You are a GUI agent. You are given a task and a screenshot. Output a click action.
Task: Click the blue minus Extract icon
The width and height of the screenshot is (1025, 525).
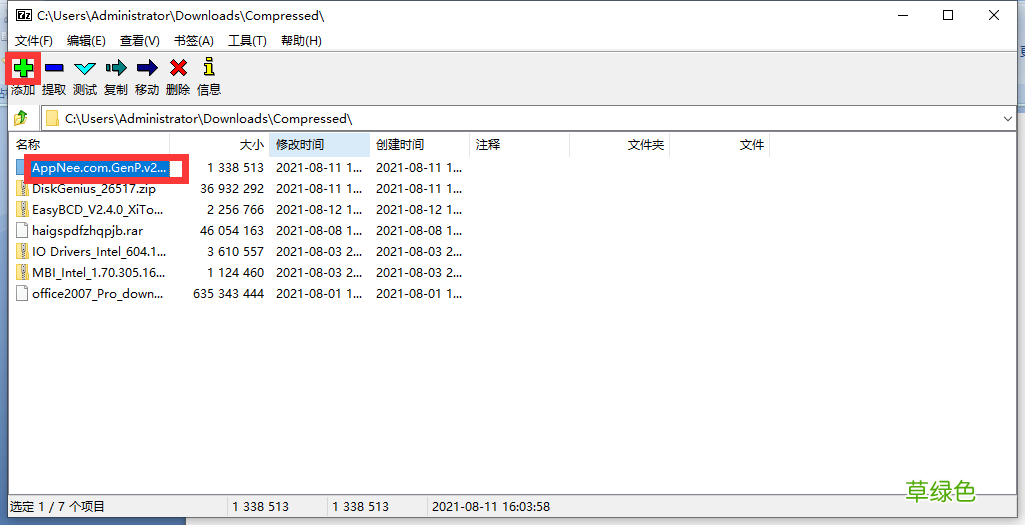(54, 68)
